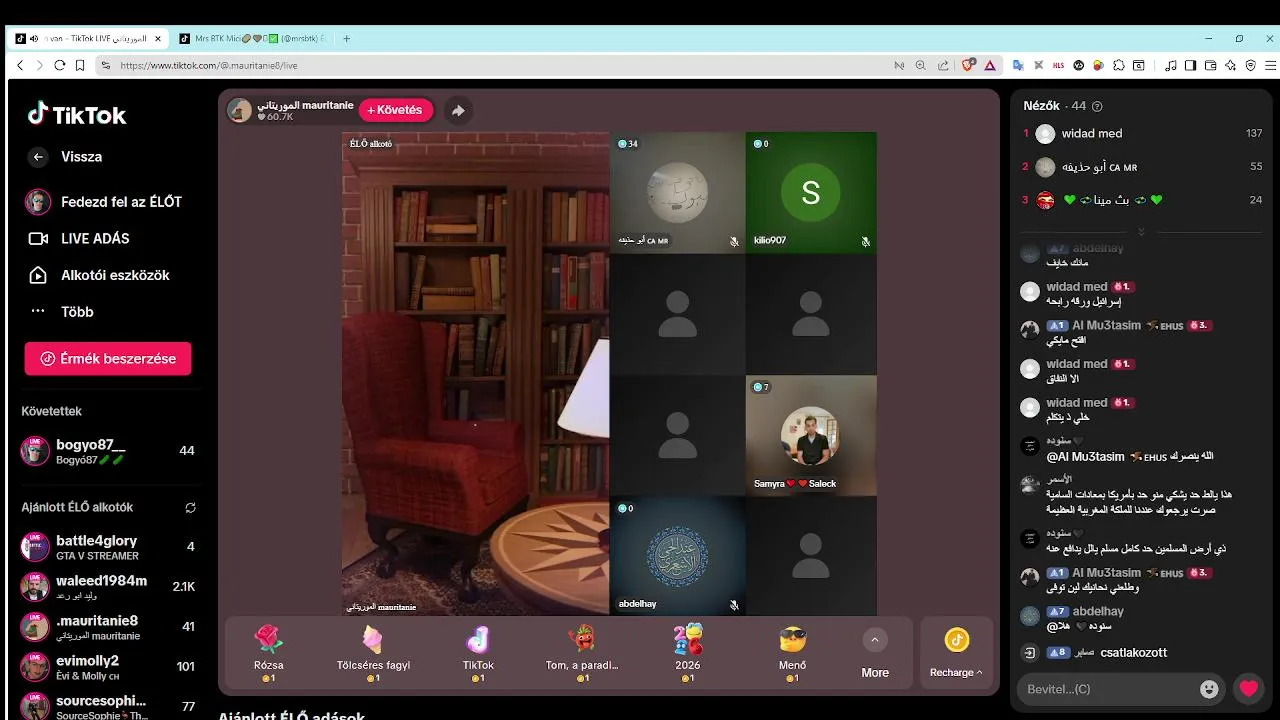The height and width of the screenshot is (720, 1280).
Task: Open the Leo AI sparkle icon
Action: coord(1230,65)
